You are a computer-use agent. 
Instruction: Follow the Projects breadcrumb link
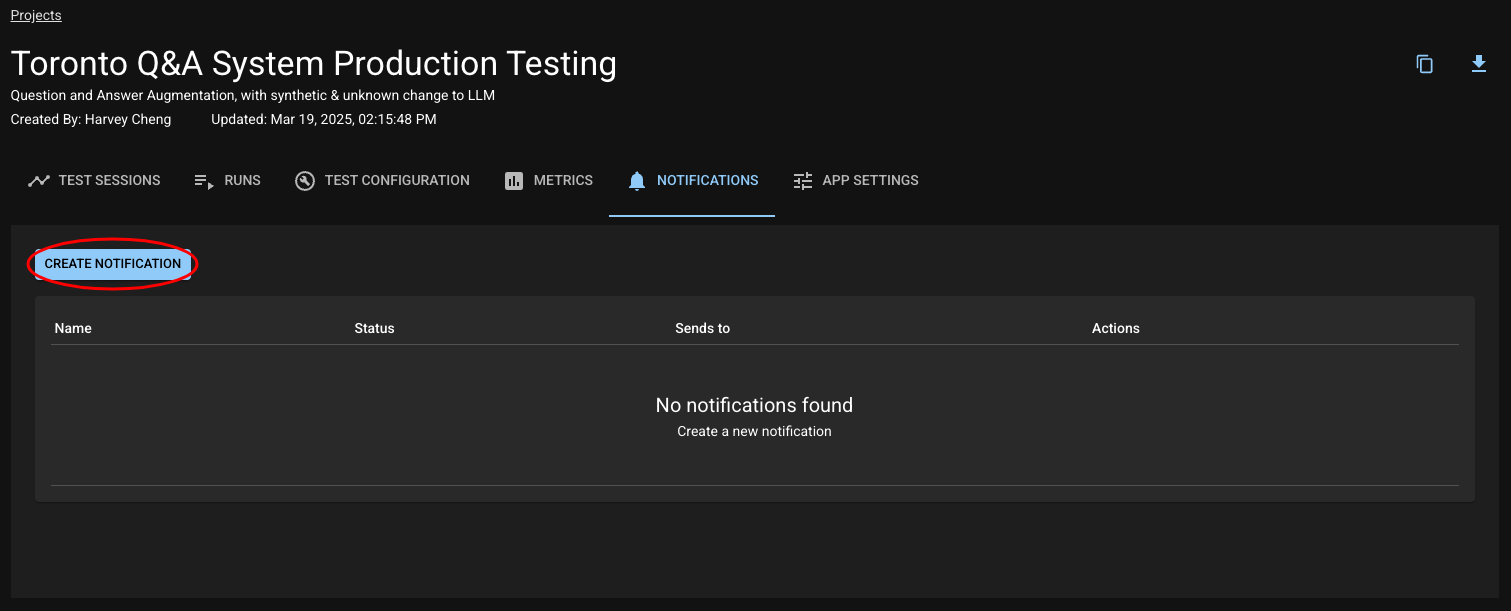coord(36,16)
